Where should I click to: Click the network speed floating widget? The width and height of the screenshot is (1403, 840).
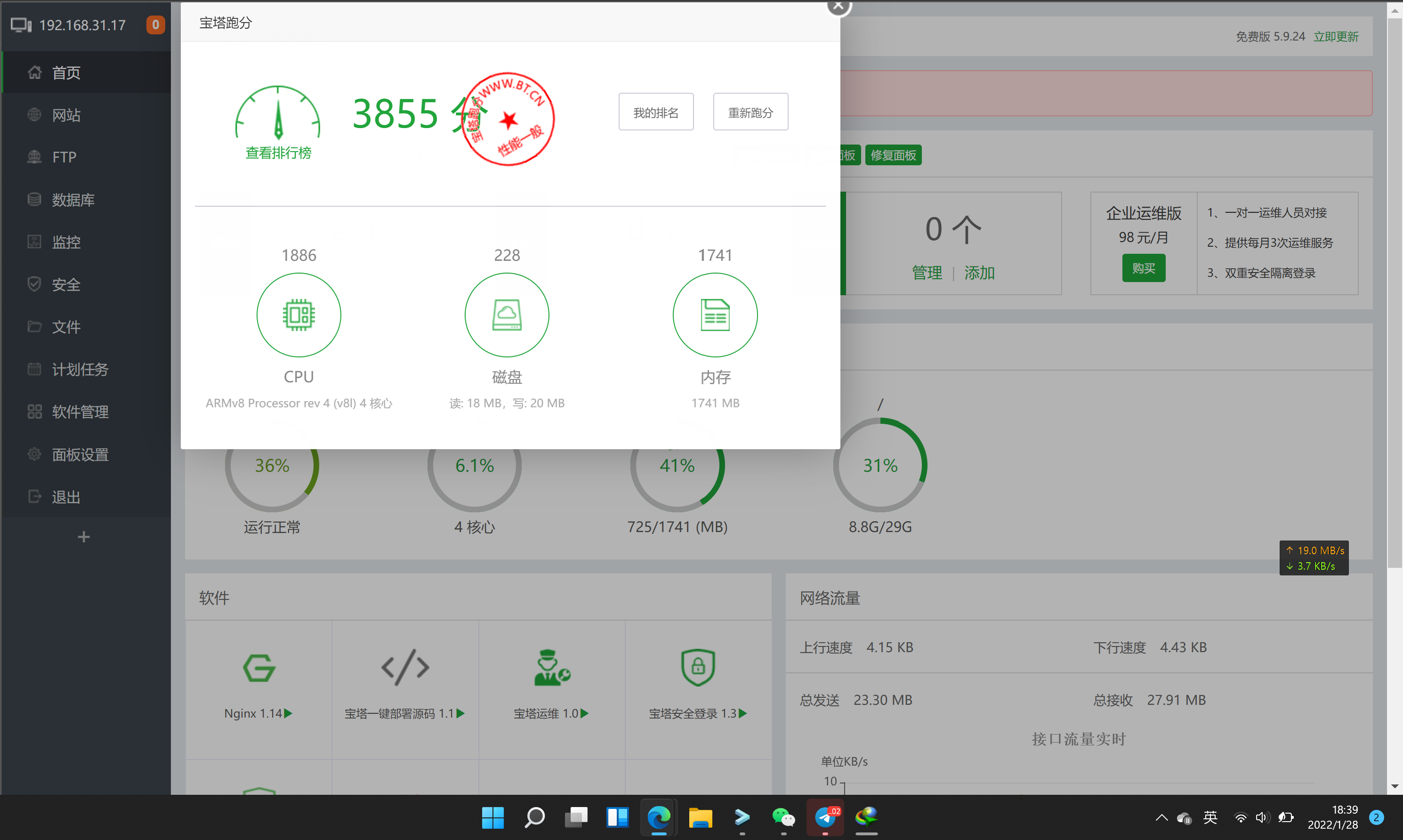pos(1314,558)
